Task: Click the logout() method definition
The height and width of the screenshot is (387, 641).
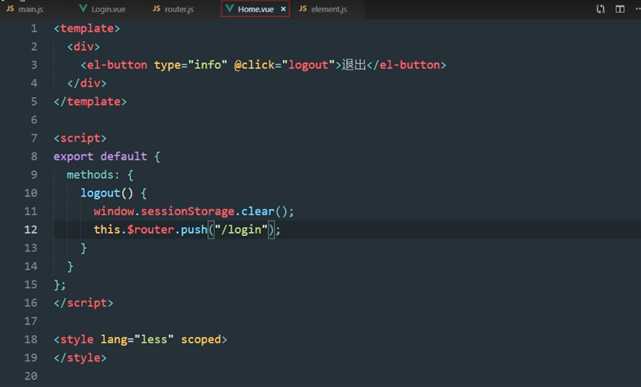Action: (x=107, y=193)
